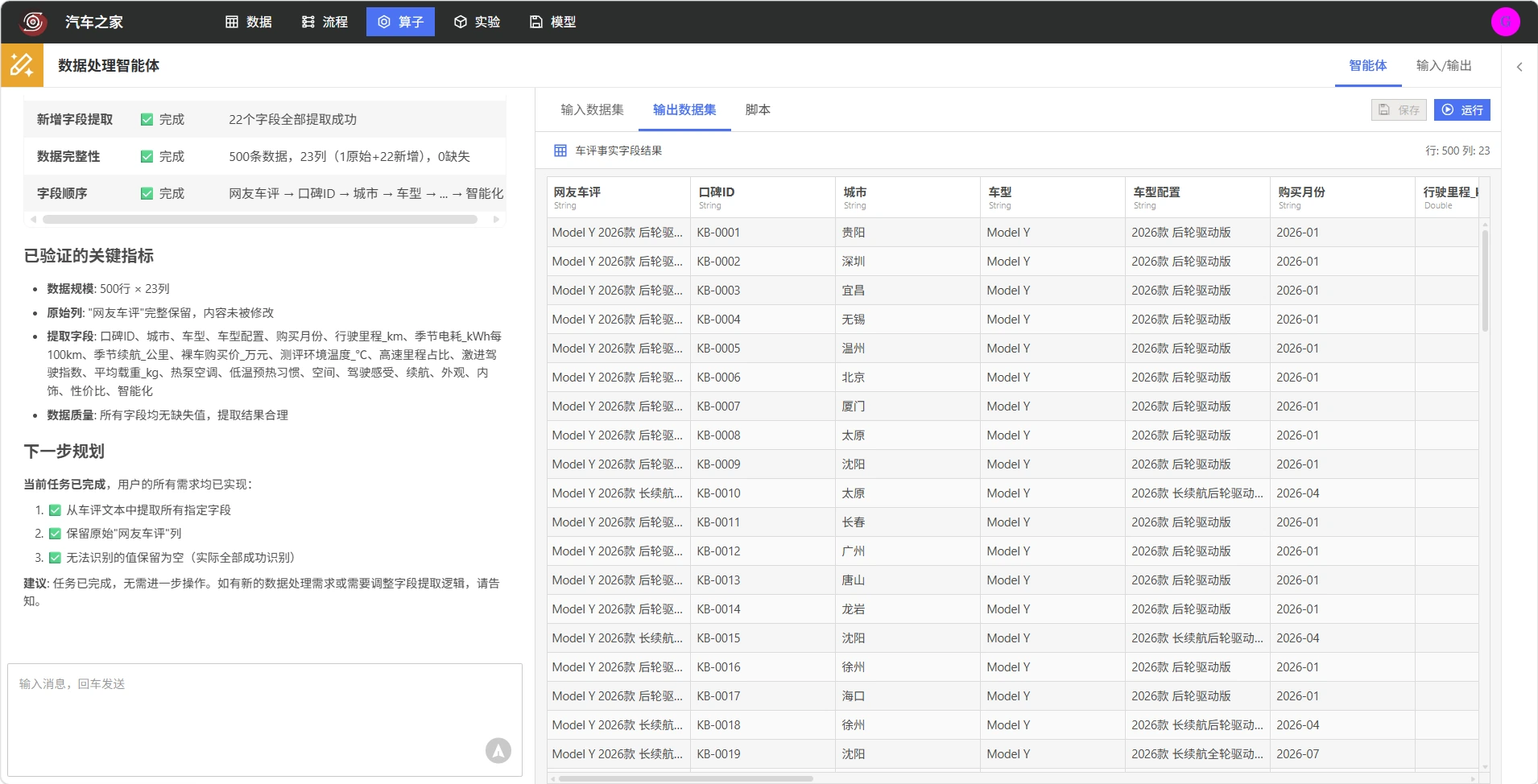Click the horizontal scrollbar under the status table
This screenshot has height=784, width=1538.
pos(260,219)
